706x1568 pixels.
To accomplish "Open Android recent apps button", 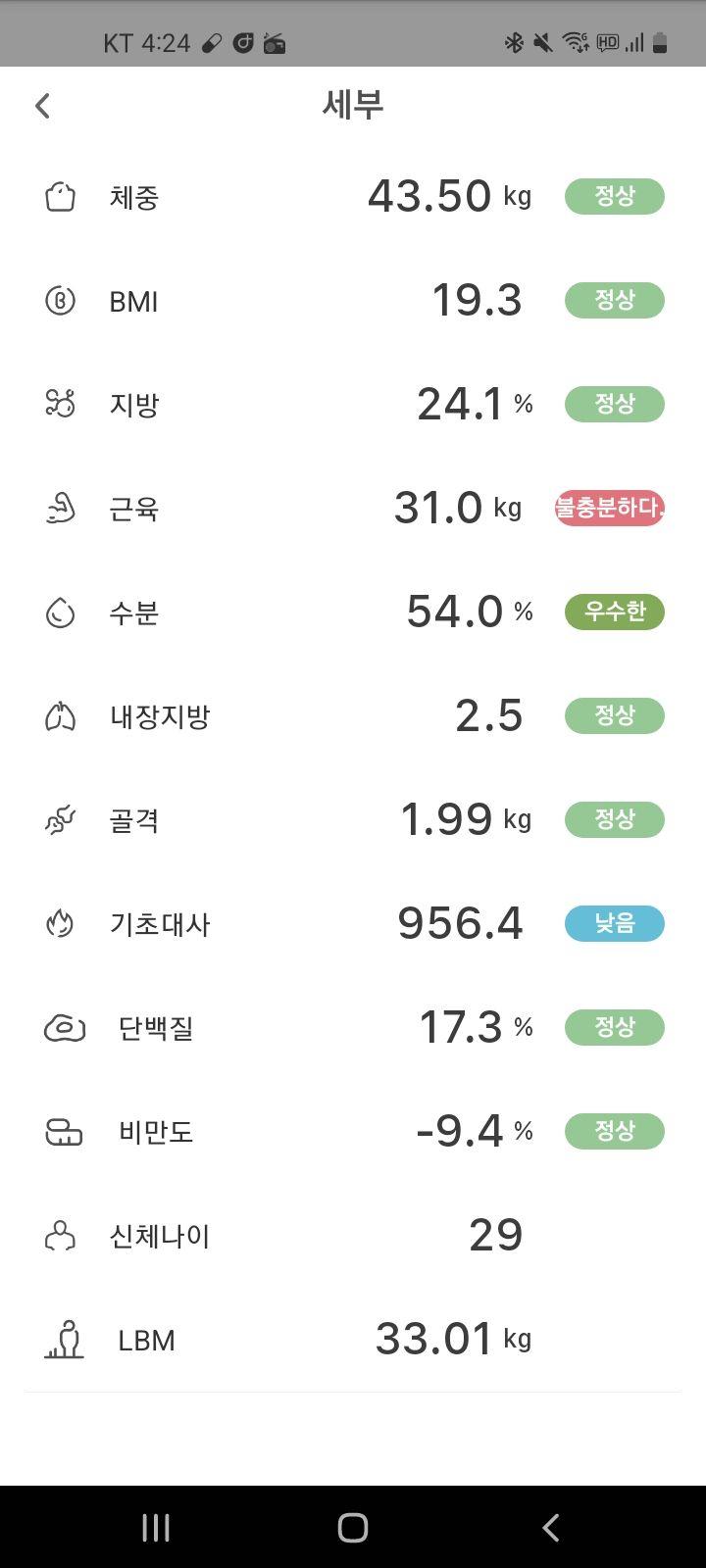I will [x=156, y=1527].
